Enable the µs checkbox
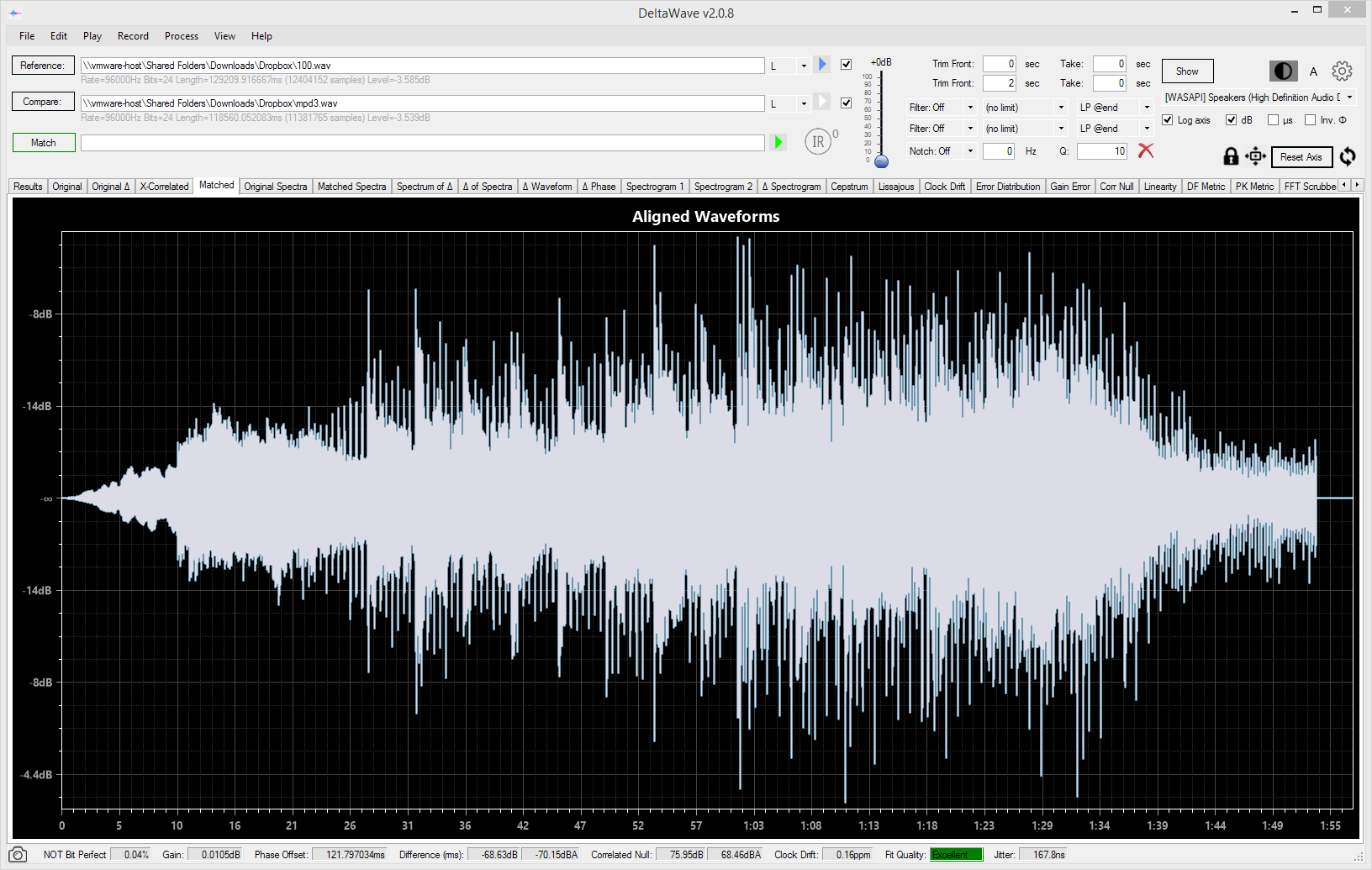The image size is (1372, 870). [1273, 120]
